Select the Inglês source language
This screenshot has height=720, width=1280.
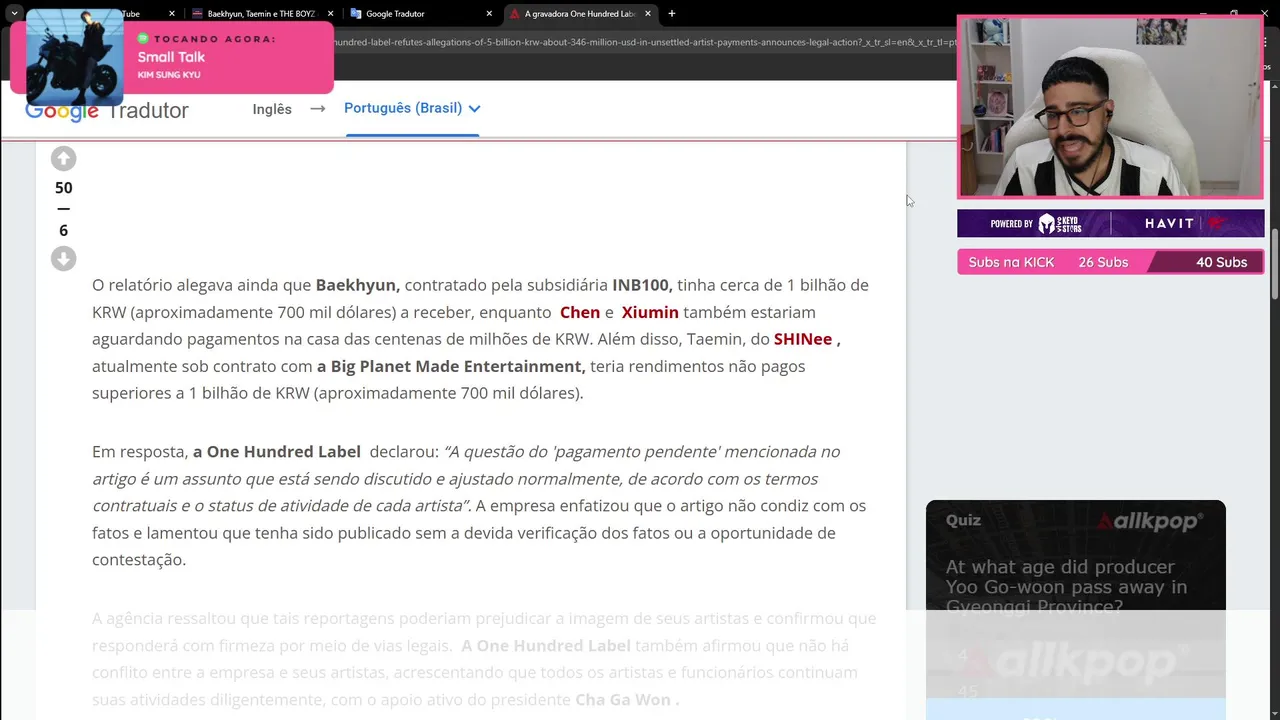click(272, 109)
